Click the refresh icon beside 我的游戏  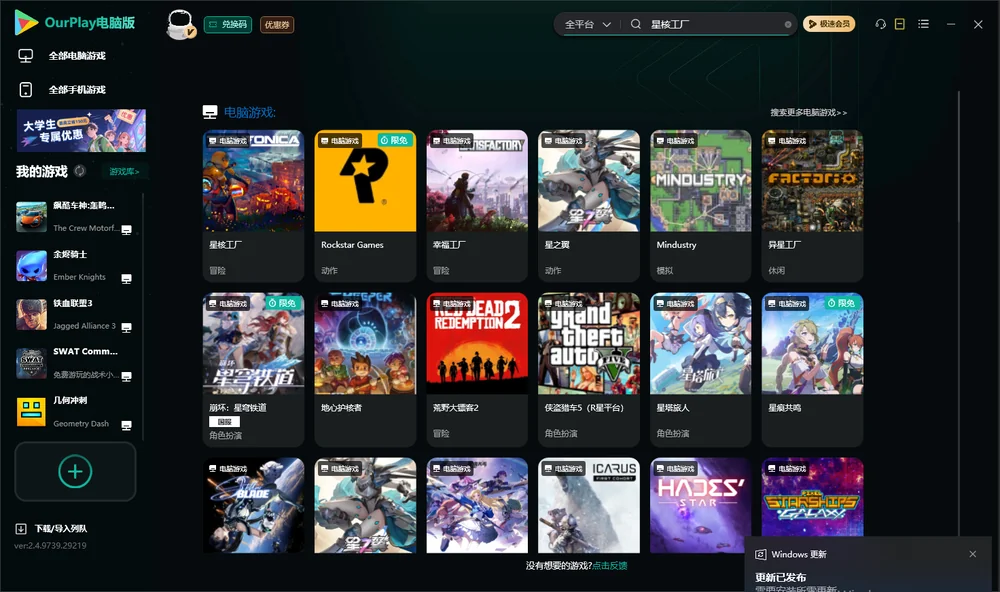coord(80,171)
